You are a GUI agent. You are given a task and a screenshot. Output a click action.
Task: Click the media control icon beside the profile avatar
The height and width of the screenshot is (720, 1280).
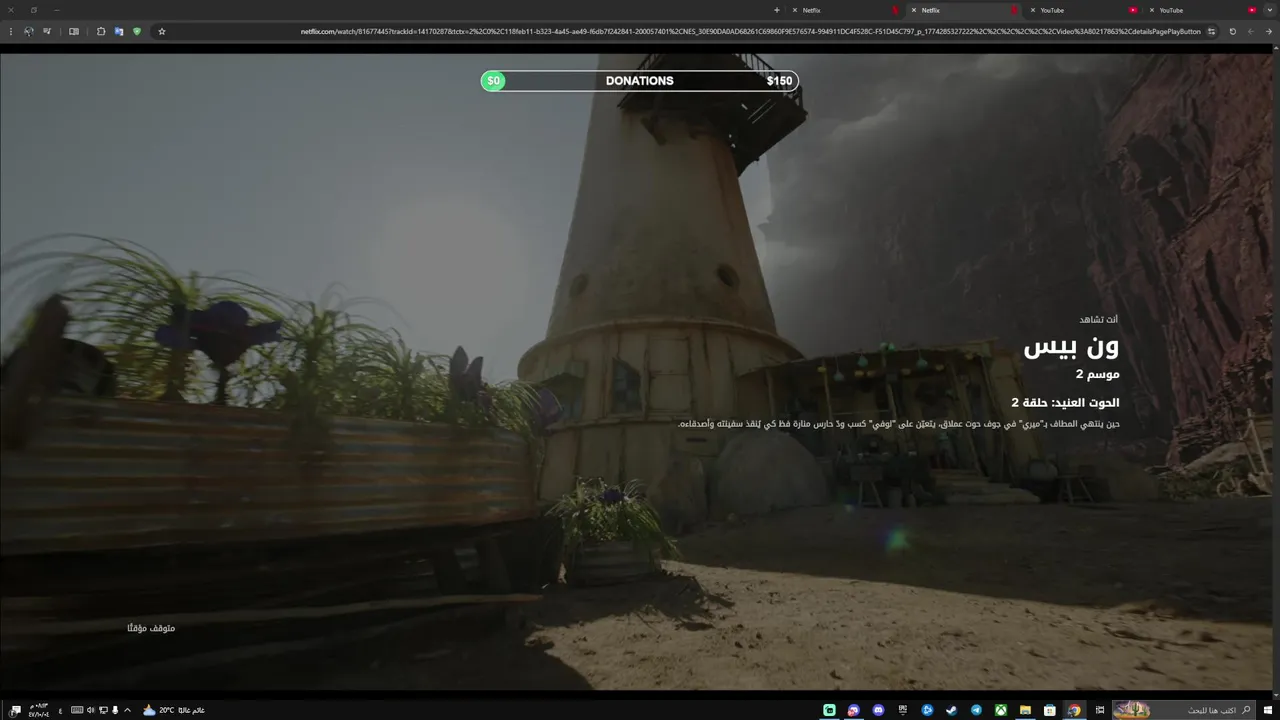47,31
